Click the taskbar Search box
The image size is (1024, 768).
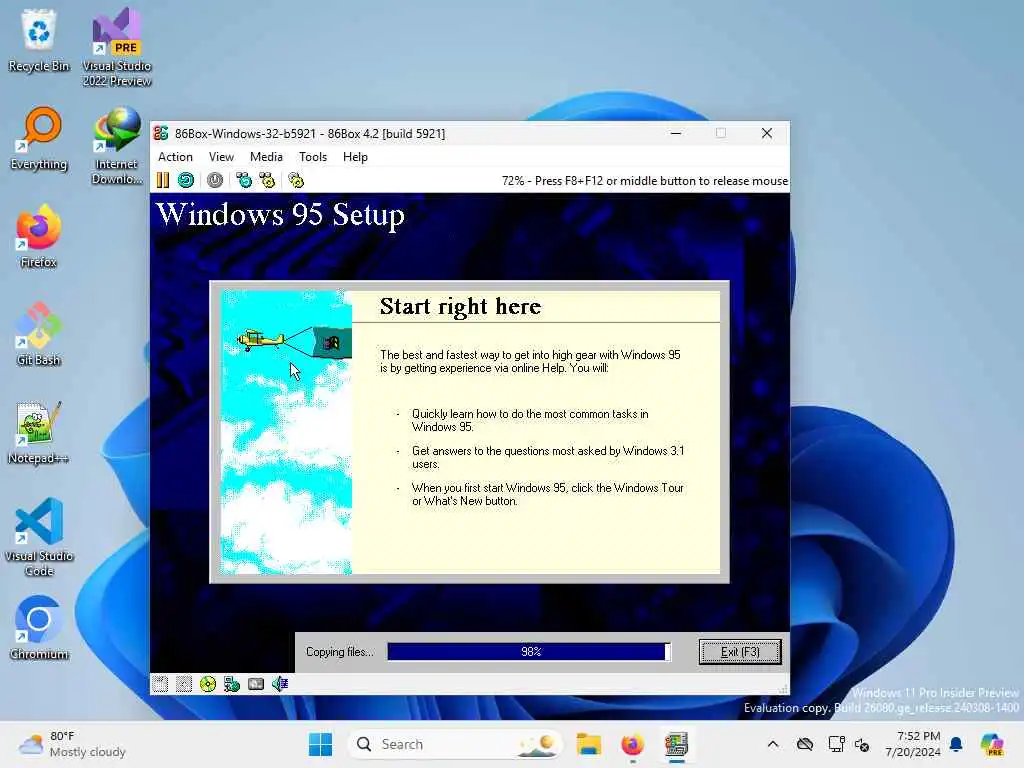coord(455,744)
